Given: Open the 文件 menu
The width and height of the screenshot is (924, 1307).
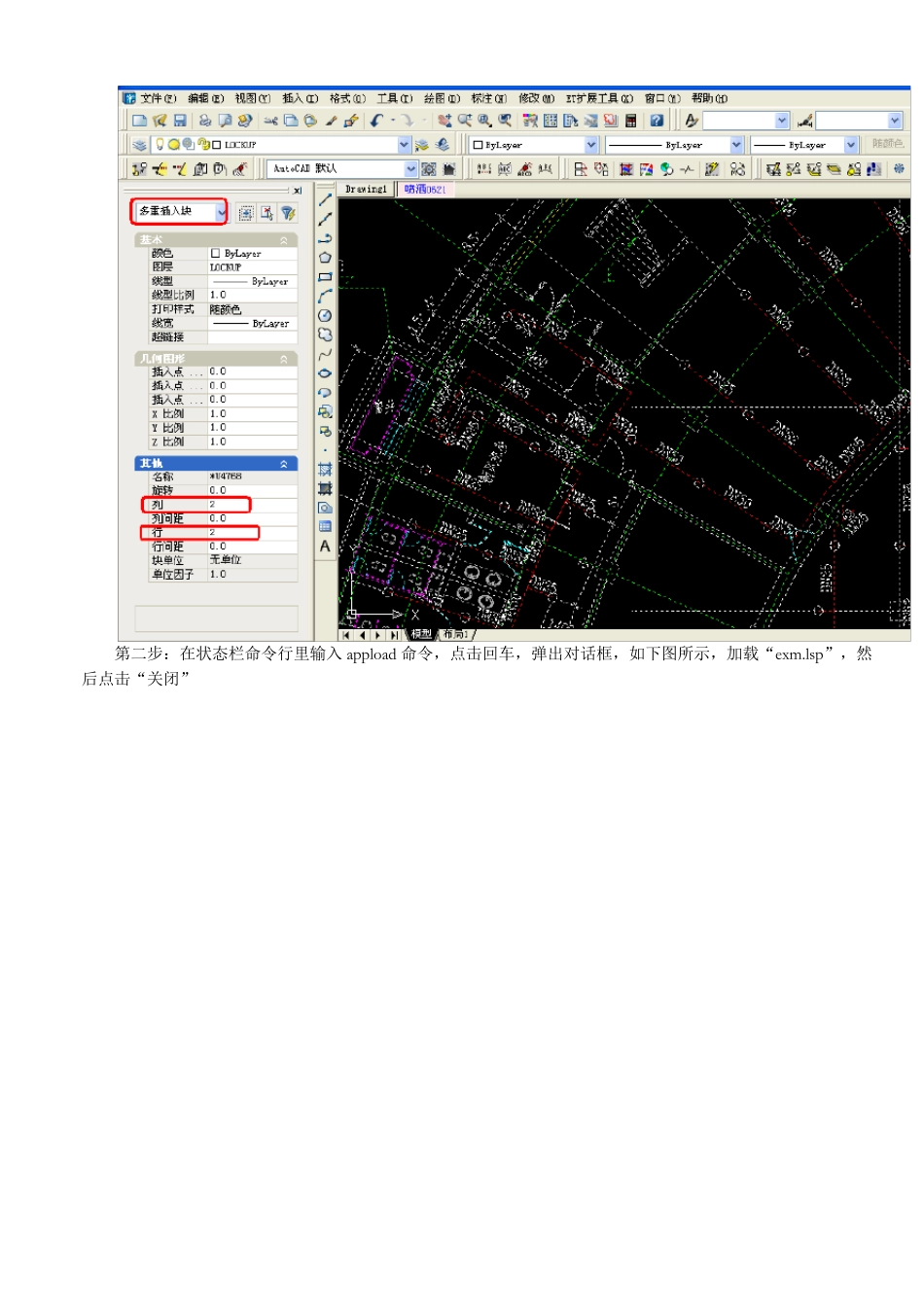Looking at the screenshot, I should 158,98.
